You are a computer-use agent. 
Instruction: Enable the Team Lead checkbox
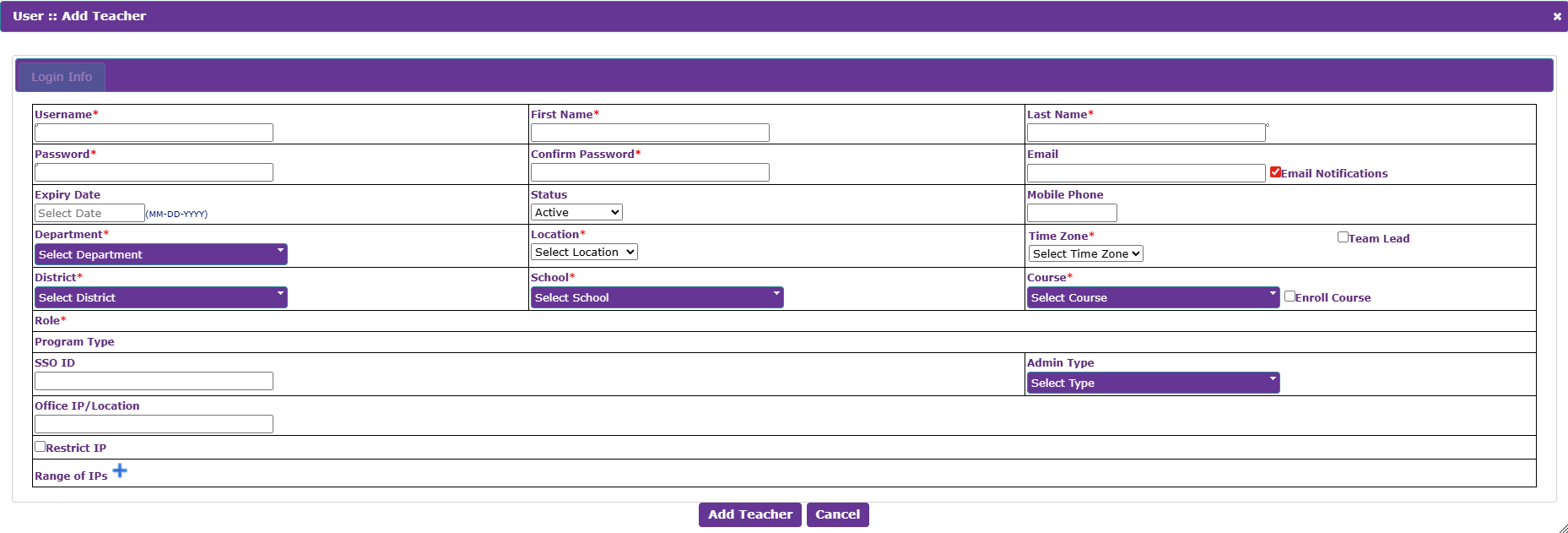tap(1343, 237)
